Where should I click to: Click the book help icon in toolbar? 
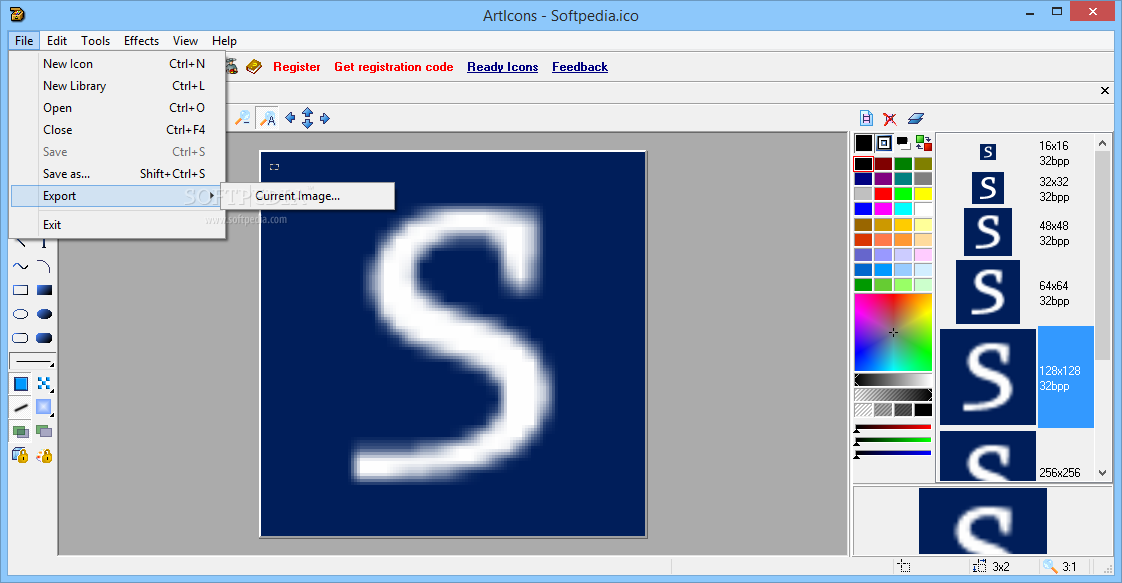pyautogui.click(x=254, y=67)
